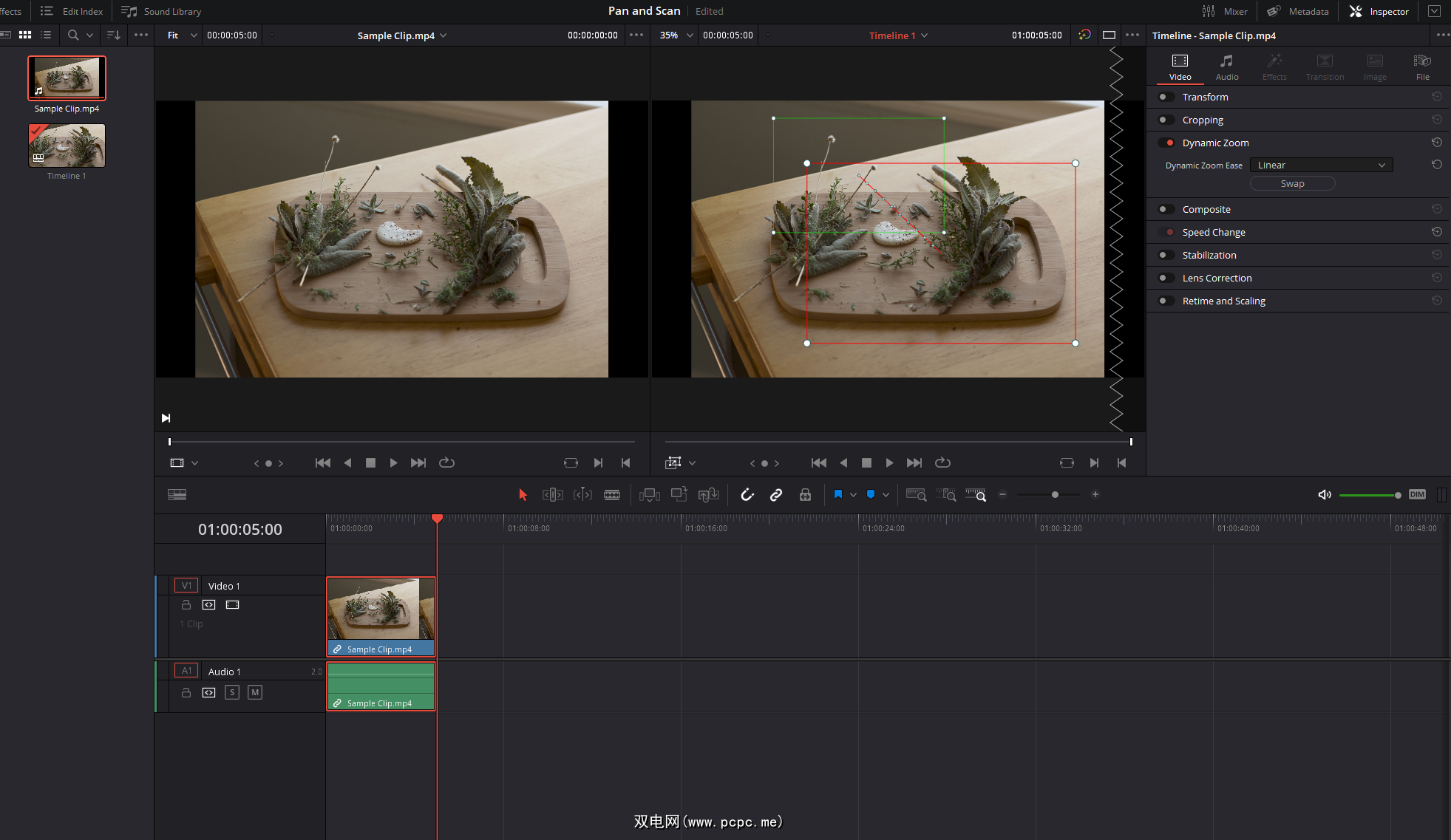This screenshot has width=1451, height=840.
Task: Click the blue Flag icon
Action: click(837, 494)
